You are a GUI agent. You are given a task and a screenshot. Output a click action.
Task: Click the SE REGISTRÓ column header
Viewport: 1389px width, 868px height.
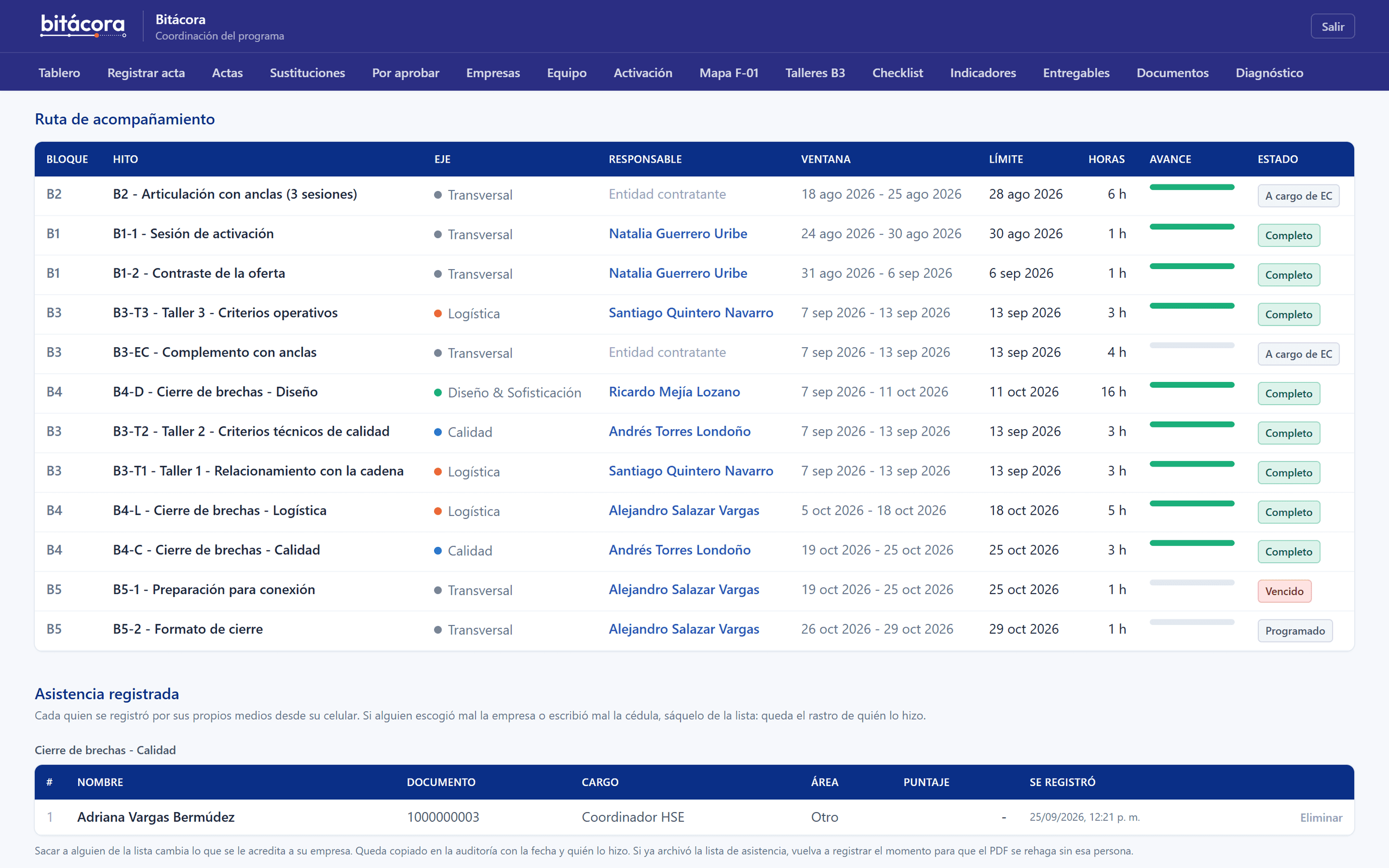click(x=1062, y=782)
